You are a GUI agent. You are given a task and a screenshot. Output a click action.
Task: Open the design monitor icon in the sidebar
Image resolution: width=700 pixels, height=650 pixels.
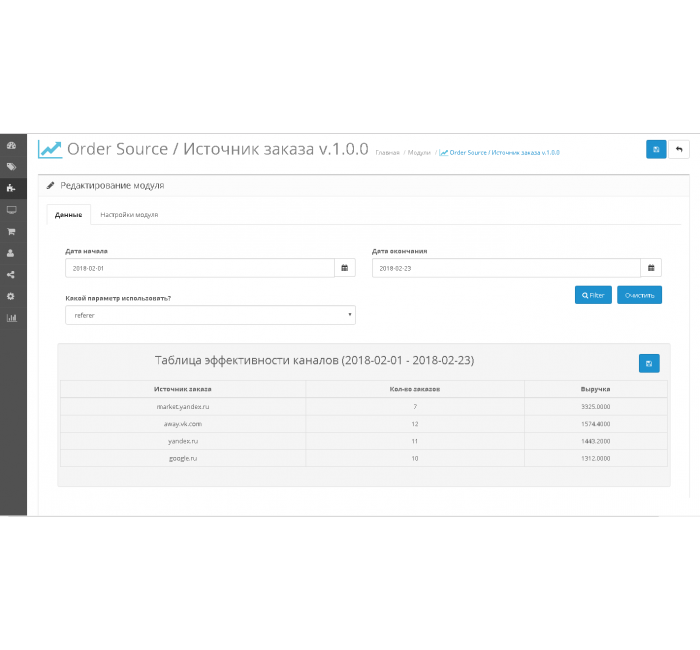click(x=12, y=210)
